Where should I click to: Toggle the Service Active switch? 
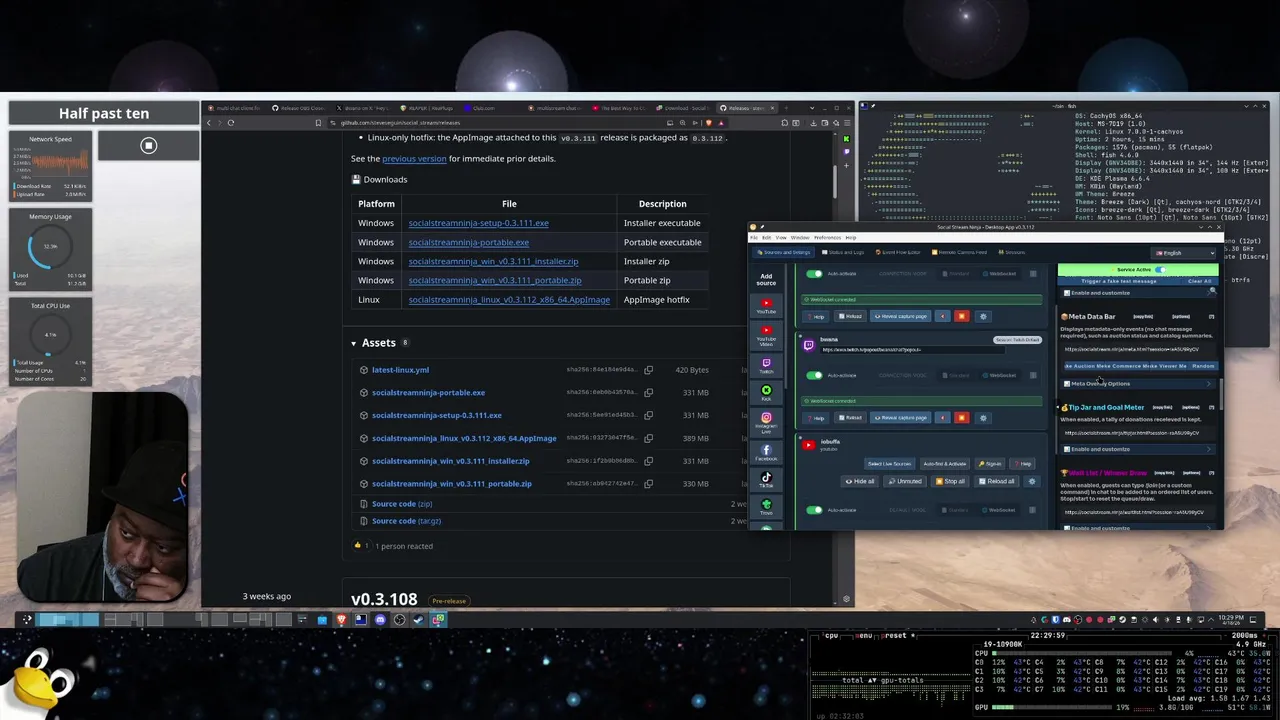(1160, 269)
